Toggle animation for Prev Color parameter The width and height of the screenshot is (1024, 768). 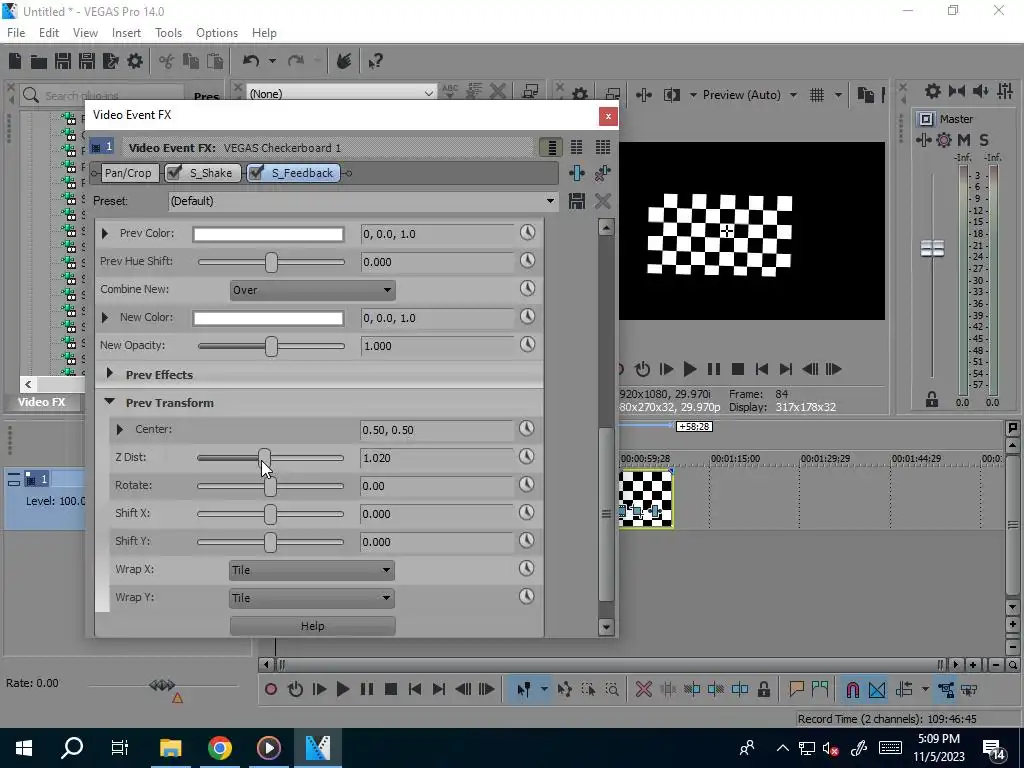tap(527, 232)
